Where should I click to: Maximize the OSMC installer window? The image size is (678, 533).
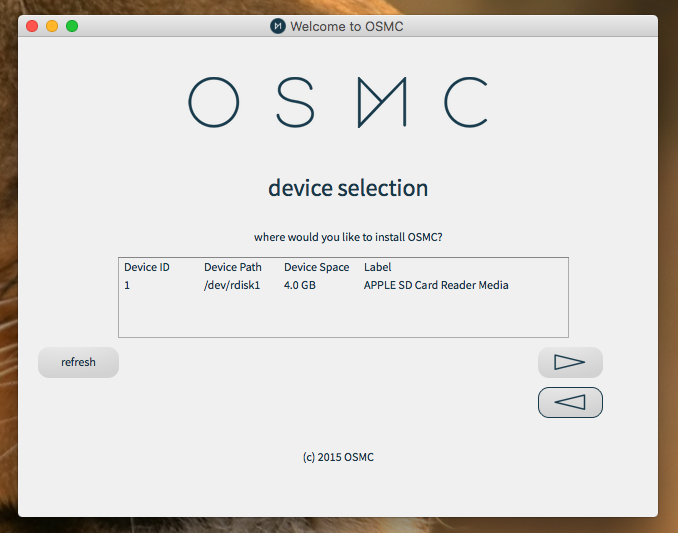[x=72, y=26]
